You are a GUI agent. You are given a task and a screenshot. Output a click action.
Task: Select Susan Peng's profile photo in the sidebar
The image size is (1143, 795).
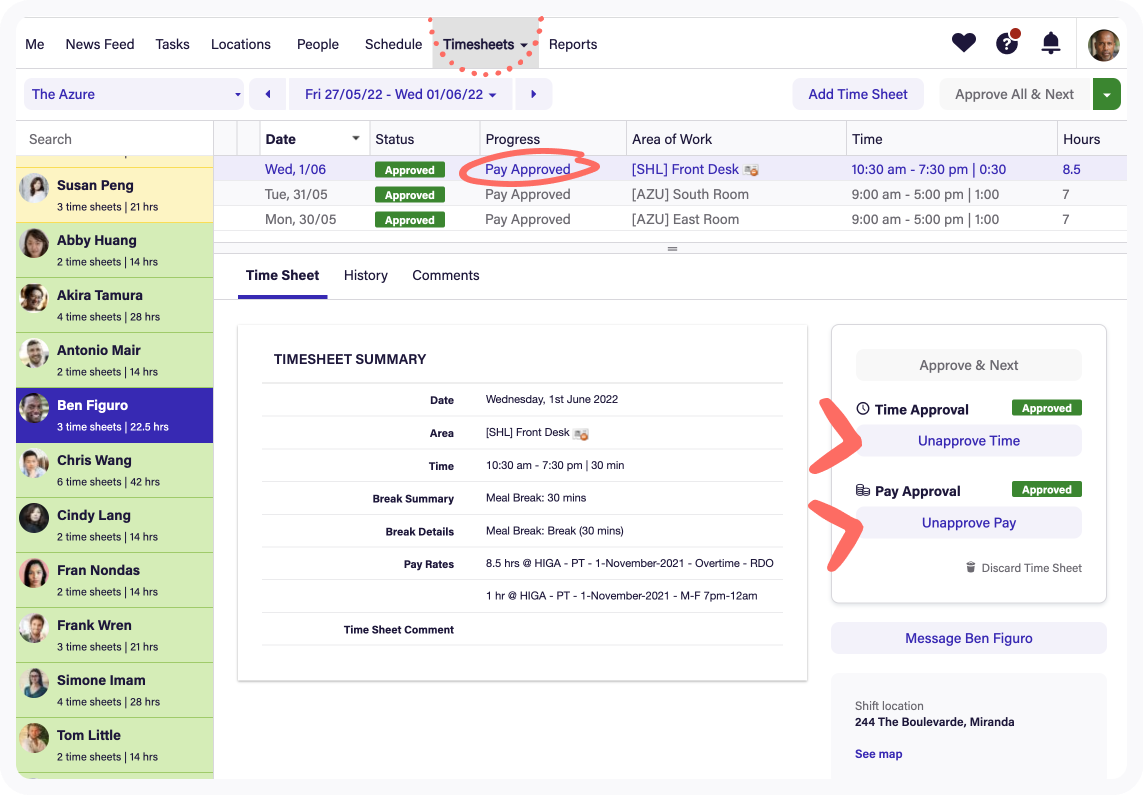point(34,184)
